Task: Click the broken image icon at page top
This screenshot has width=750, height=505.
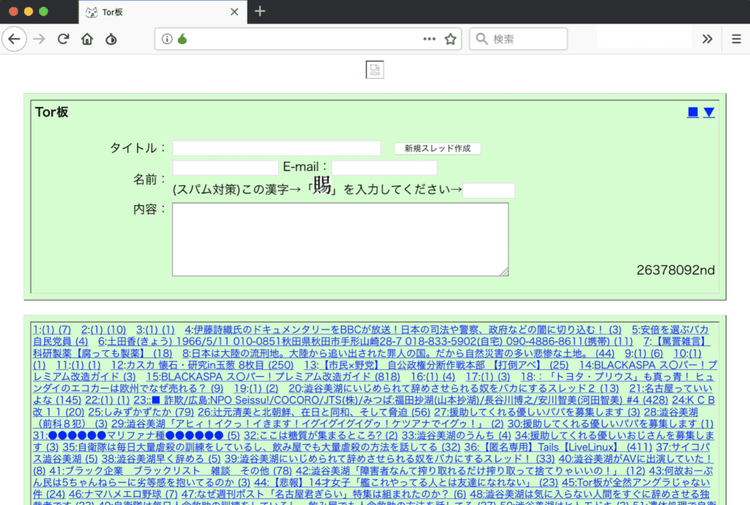Action: [374, 69]
